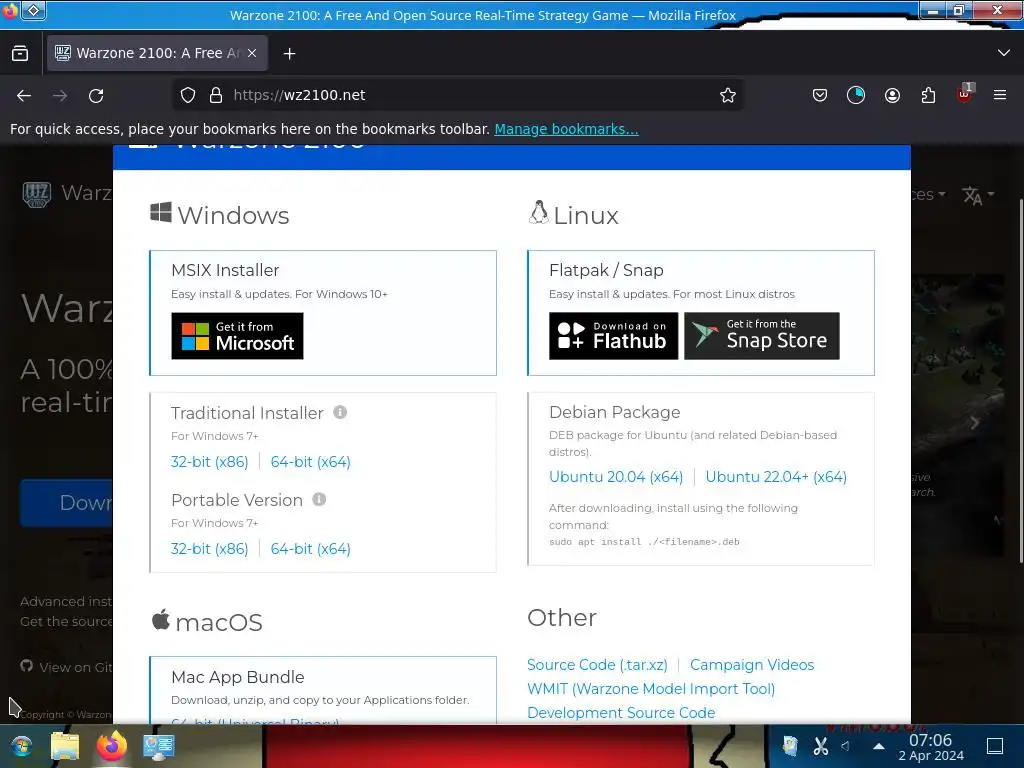Open the Extensions puzzle icon
Viewport: 1024px width, 768px height.
click(x=928, y=95)
